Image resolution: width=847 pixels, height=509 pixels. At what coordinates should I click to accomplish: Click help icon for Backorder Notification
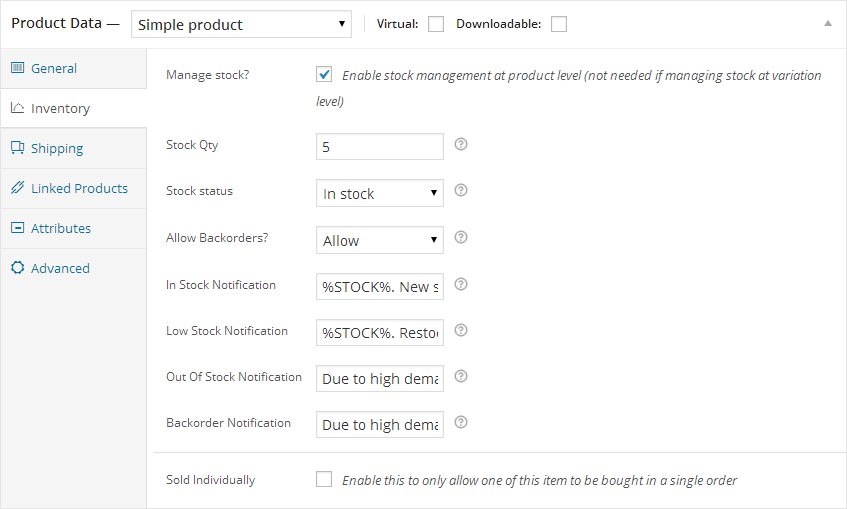[461, 423]
